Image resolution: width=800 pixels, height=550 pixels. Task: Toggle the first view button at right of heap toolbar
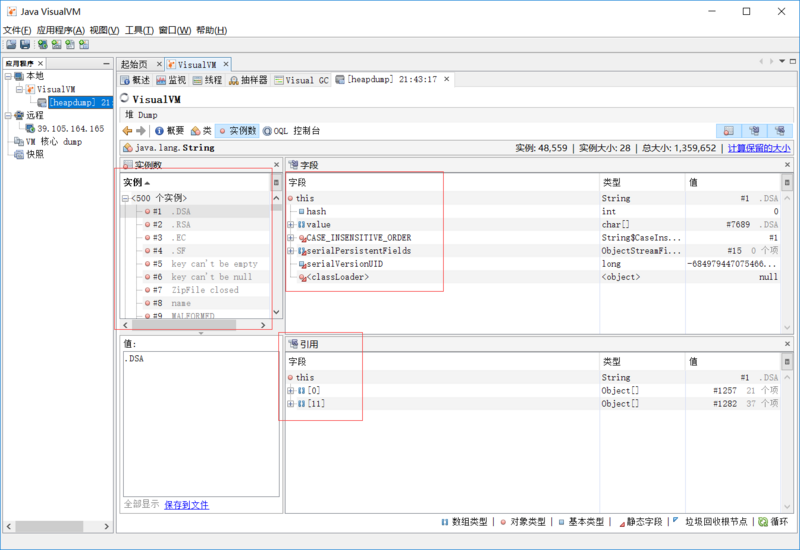[x=729, y=131]
